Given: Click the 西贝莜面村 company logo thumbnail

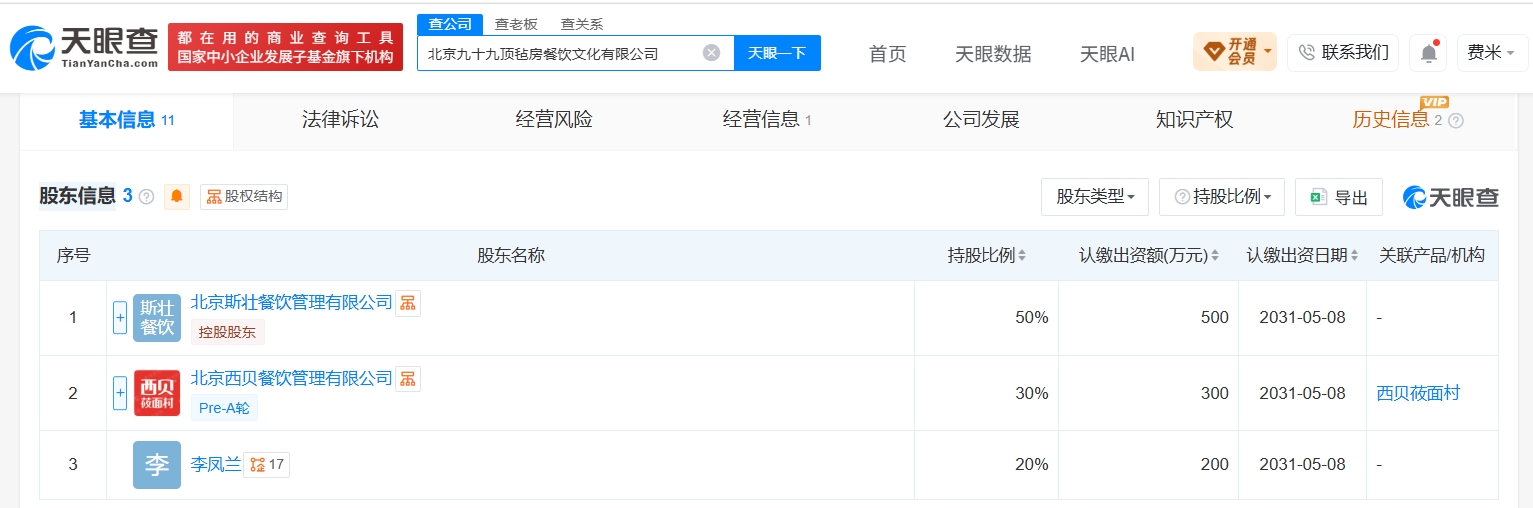Looking at the screenshot, I should 157,393.
